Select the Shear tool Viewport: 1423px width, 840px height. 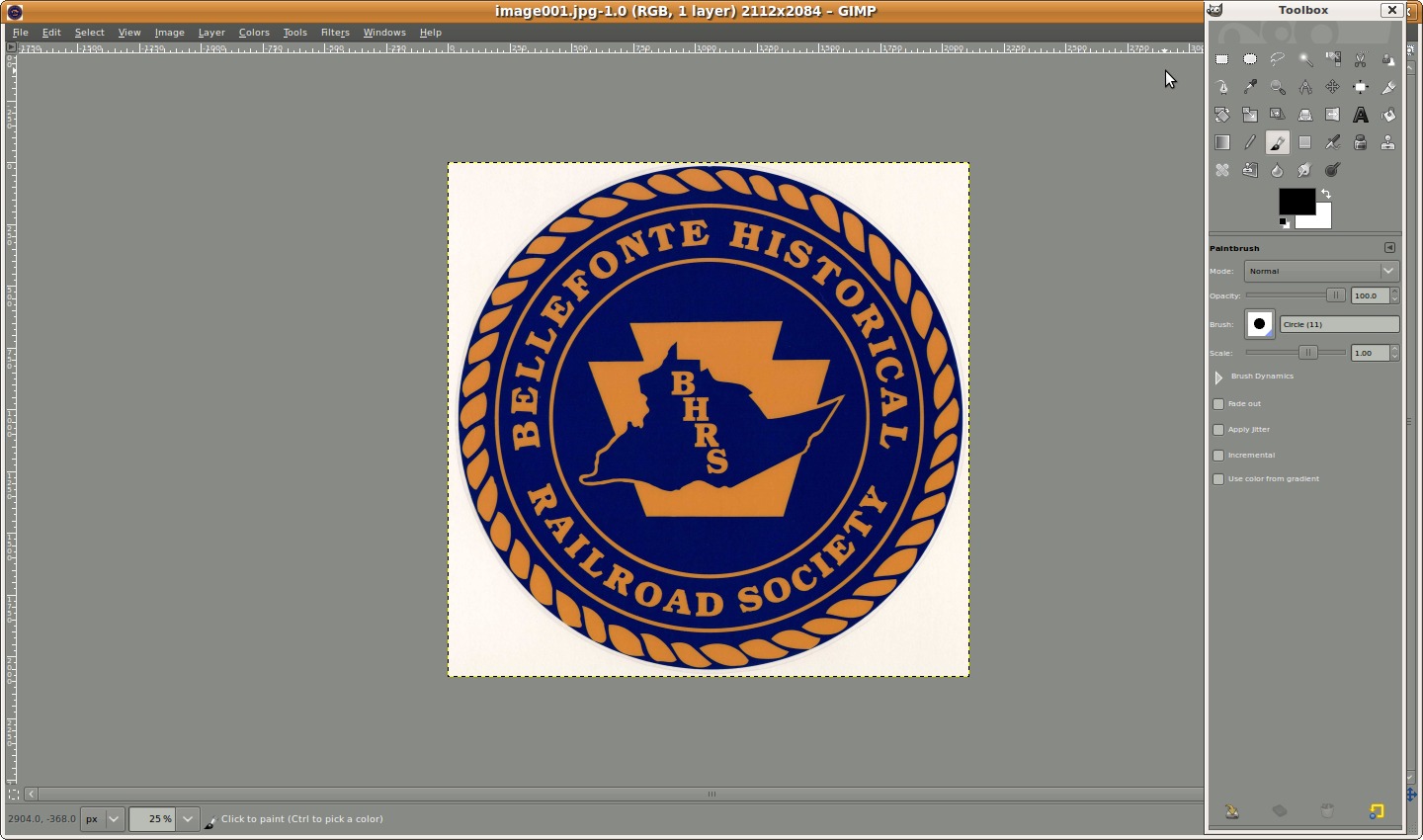[1278, 115]
